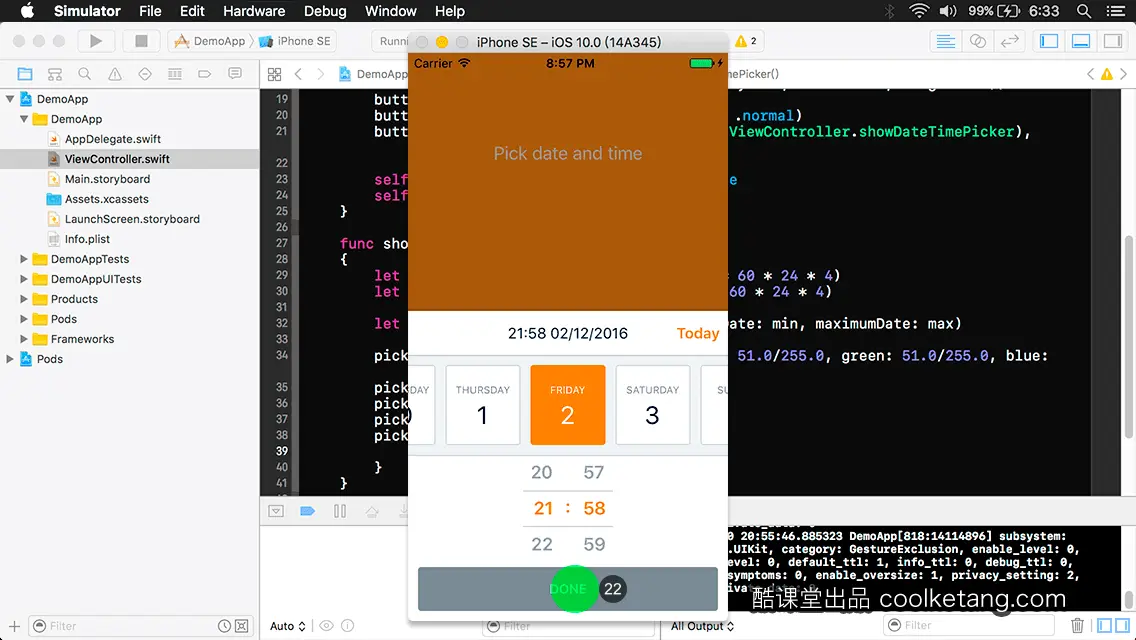Image resolution: width=1136 pixels, height=640 pixels.
Task: Open the All Output dropdown
Action: 702,626
